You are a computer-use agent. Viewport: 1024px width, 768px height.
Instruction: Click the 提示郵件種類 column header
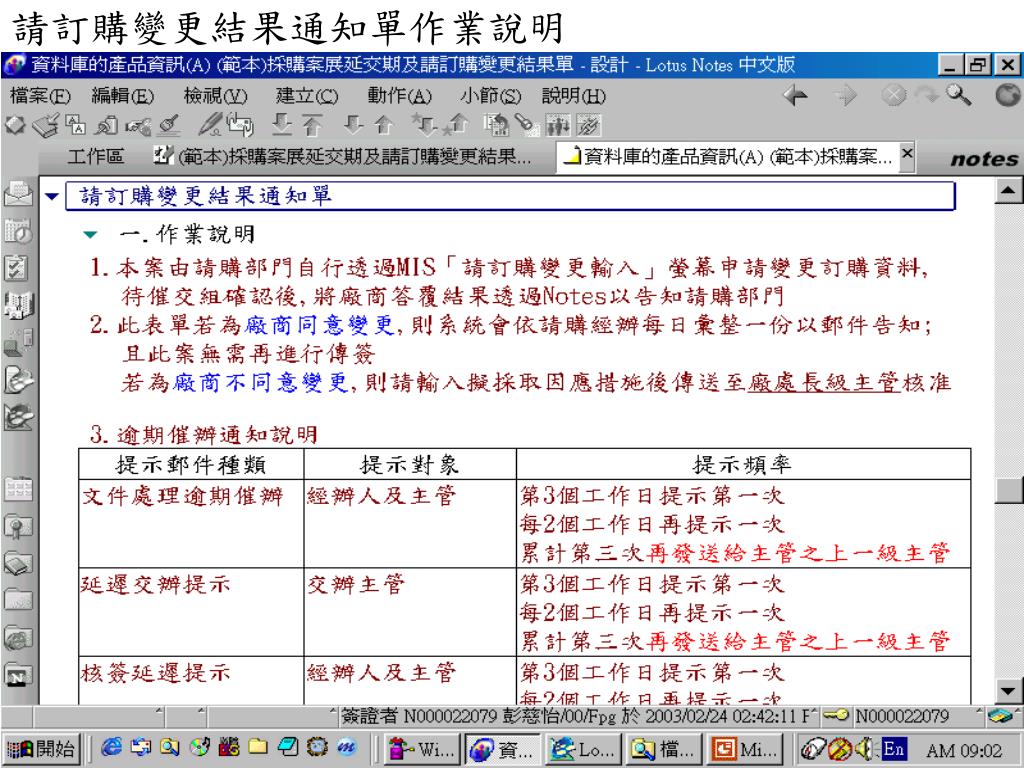tap(191, 465)
